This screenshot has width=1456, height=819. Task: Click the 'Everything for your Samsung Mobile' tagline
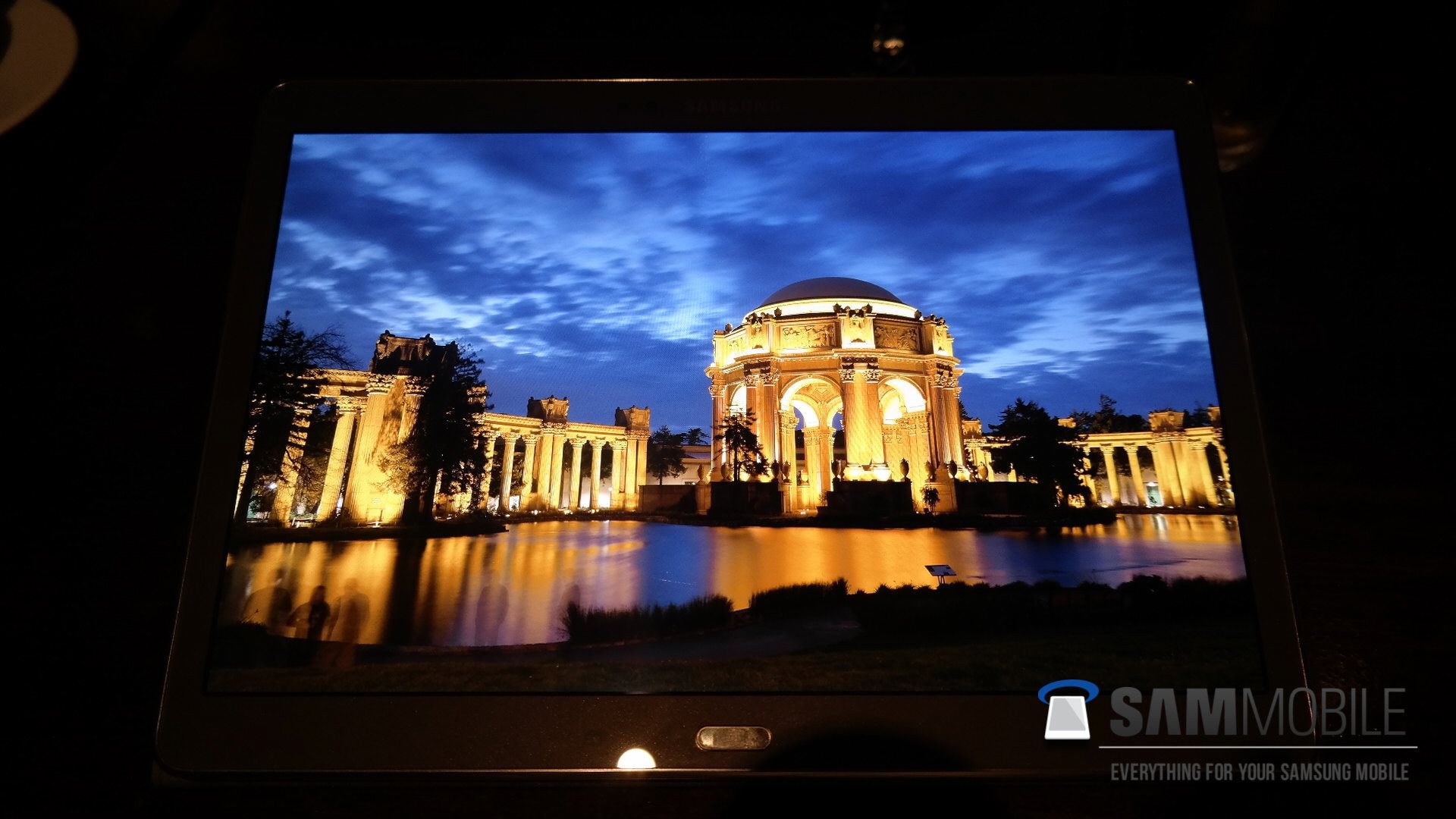pos(1259,772)
